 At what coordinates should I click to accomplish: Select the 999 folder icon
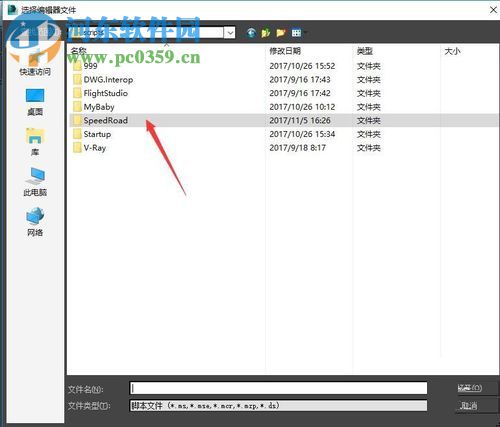[77, 66]
